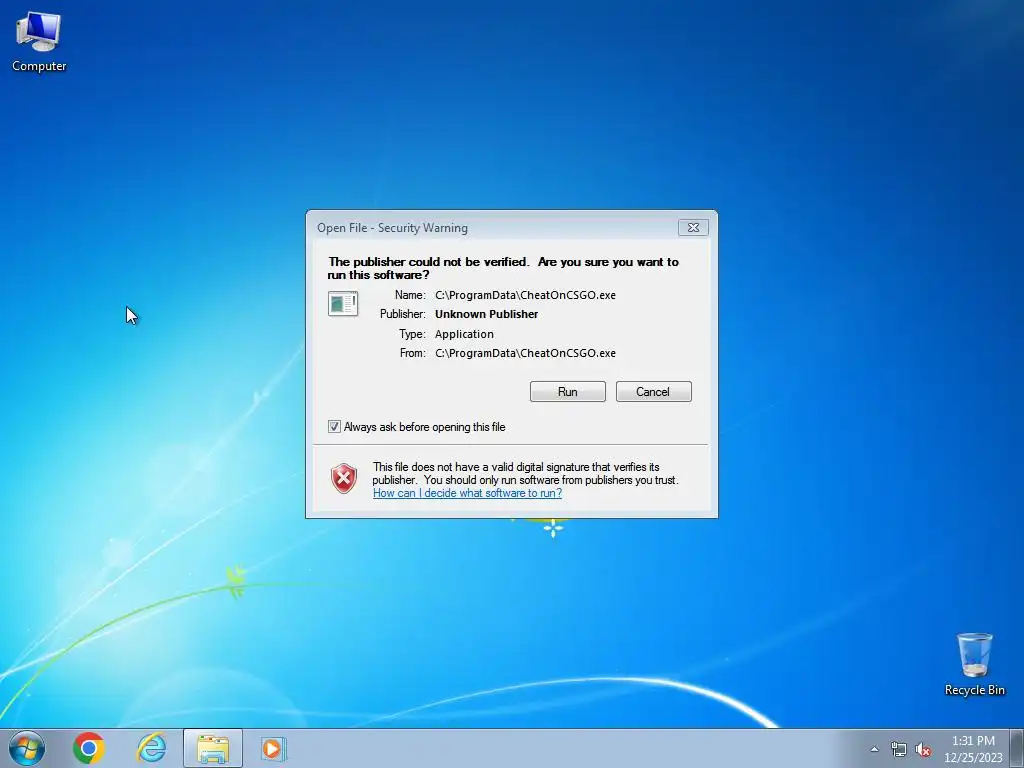Close the Open File Security Warning dialog
The image size is (1024, 768).
point(693,227)
